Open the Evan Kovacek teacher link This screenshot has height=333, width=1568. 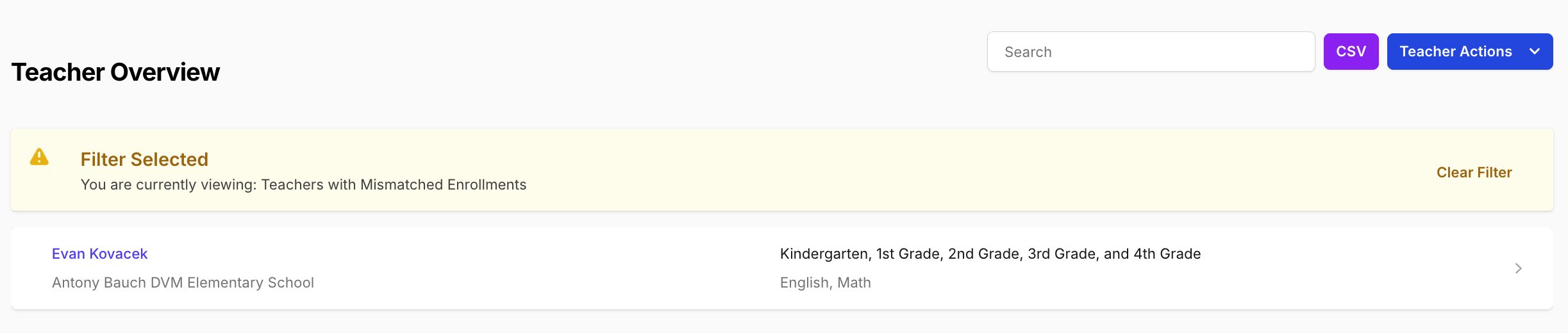coord(99,254)
